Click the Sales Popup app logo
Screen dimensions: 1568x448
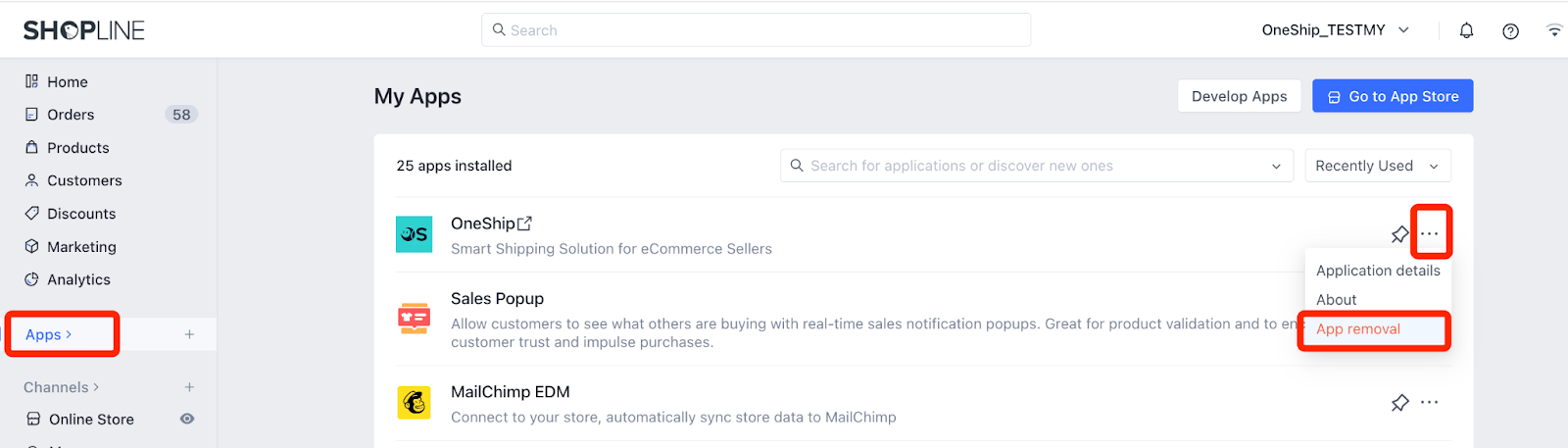pos(414,319)
